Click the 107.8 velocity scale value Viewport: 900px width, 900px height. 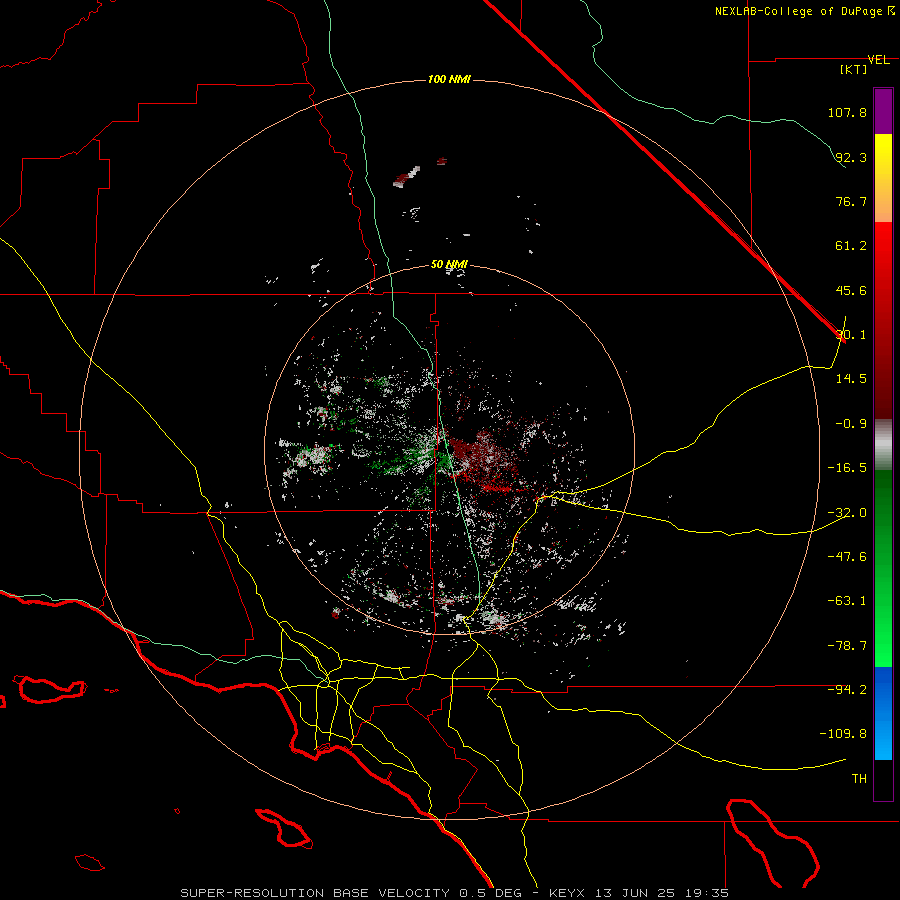(847, 112)
